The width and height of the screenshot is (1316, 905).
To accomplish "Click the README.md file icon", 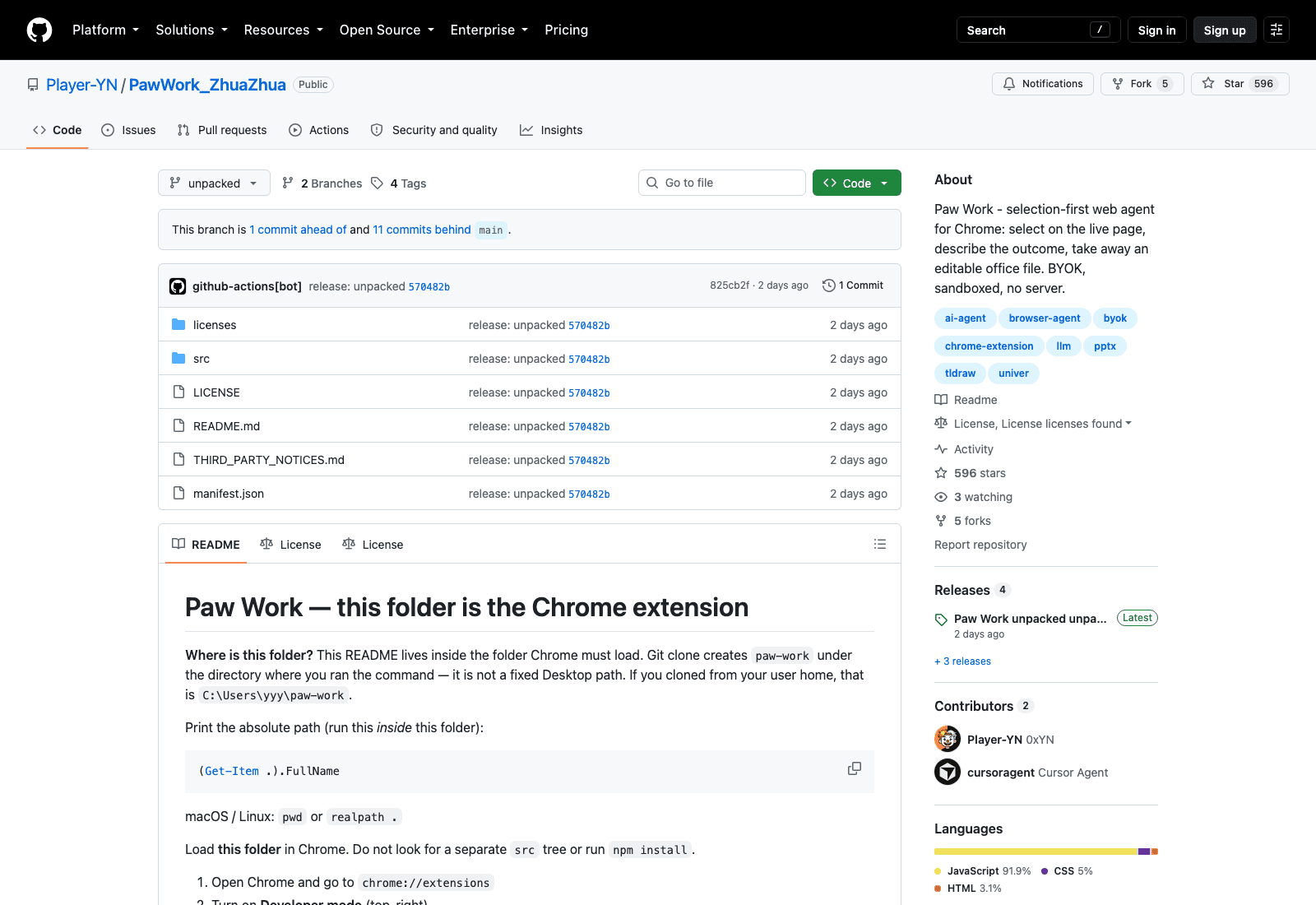I will [178, 425].
